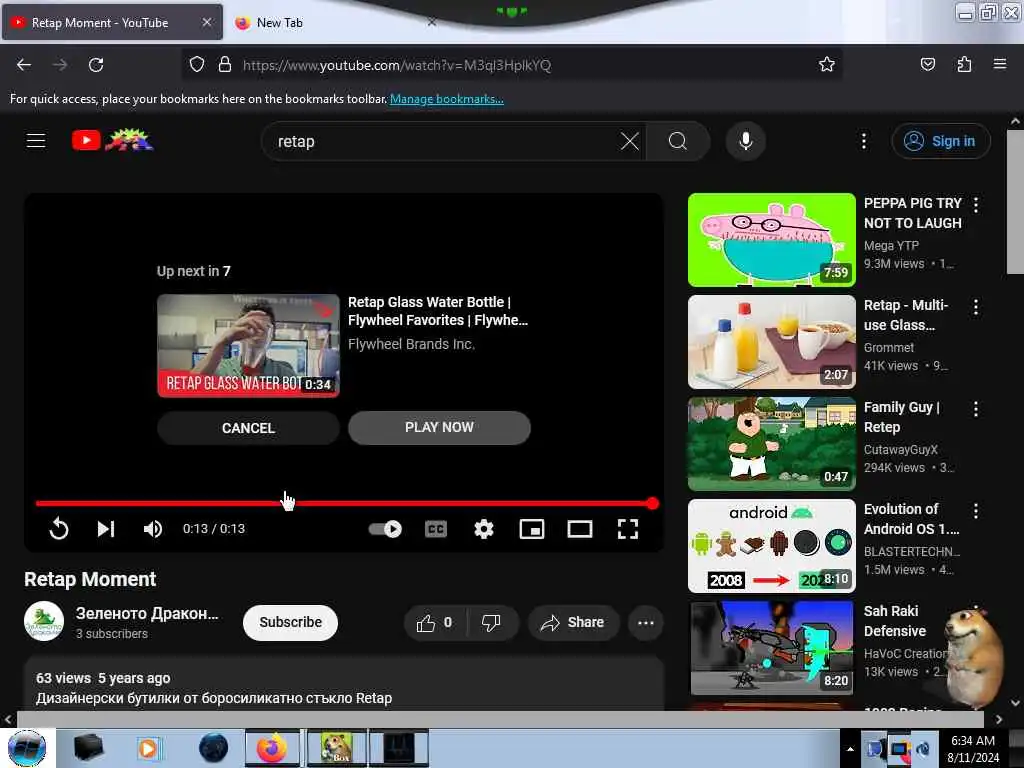Click the red scrubber handle at end
The width and height of the screenshot is (1024, 768).
click(652, 504)
